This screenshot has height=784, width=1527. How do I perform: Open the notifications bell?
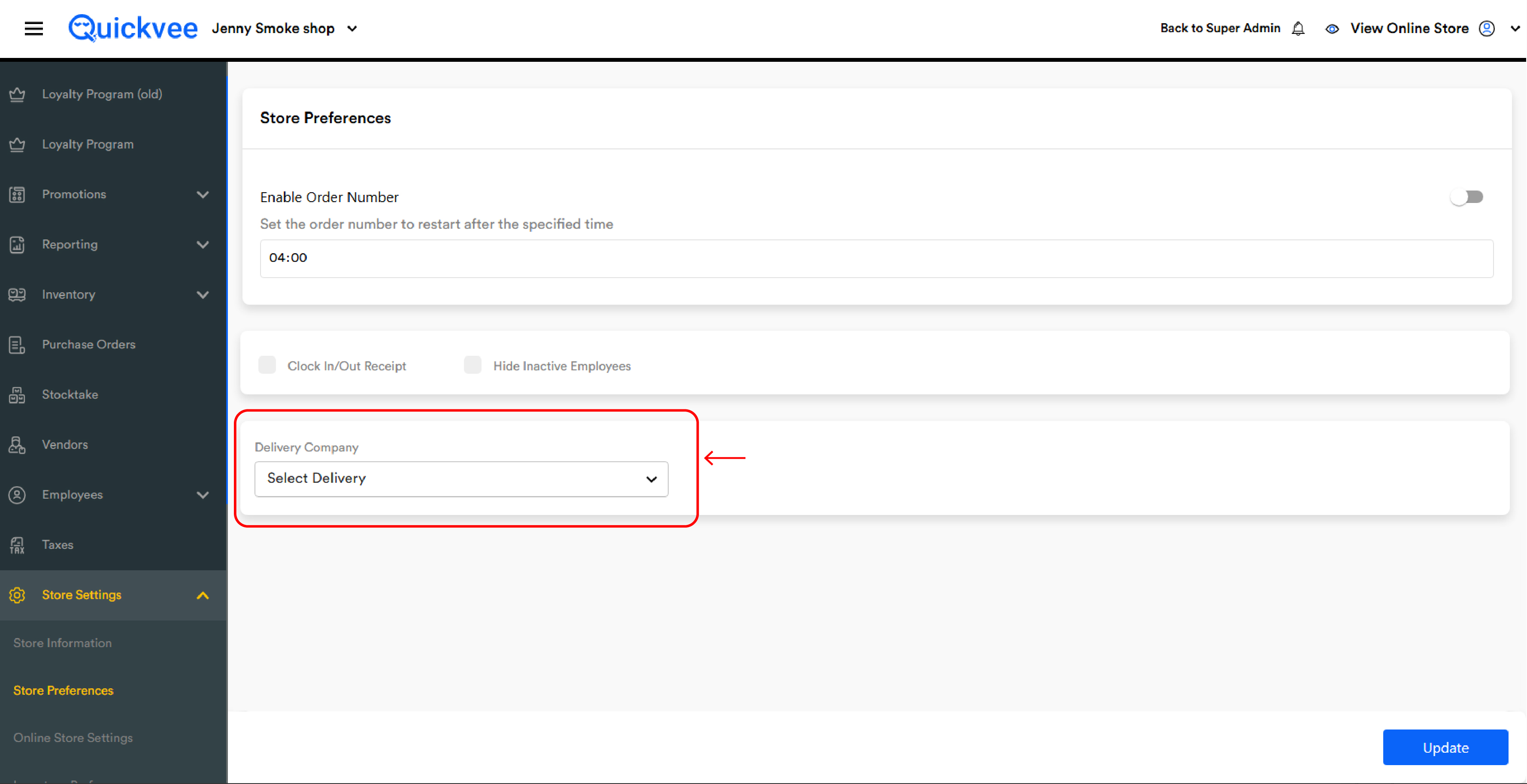[x=1298, y=28]
